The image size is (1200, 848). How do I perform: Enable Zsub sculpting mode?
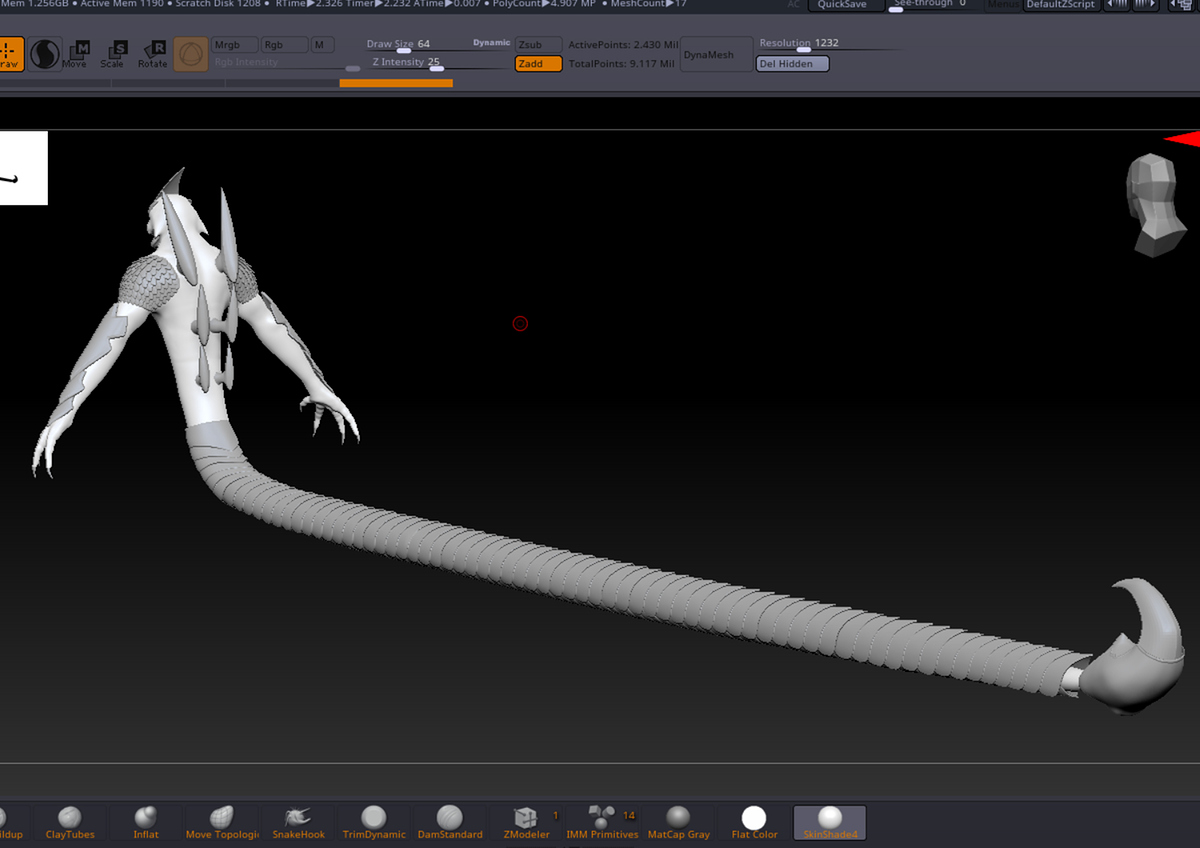tap(538, 45)
